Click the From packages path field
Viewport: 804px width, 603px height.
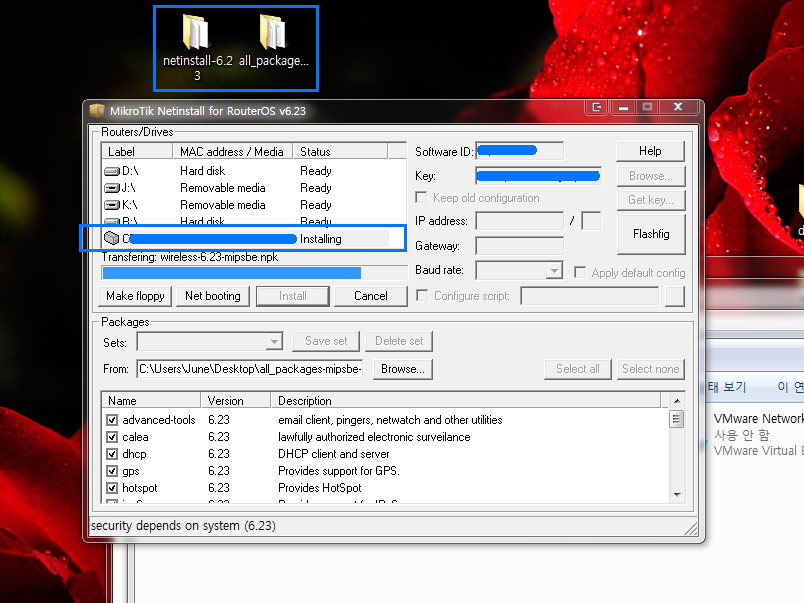[250, 369]
